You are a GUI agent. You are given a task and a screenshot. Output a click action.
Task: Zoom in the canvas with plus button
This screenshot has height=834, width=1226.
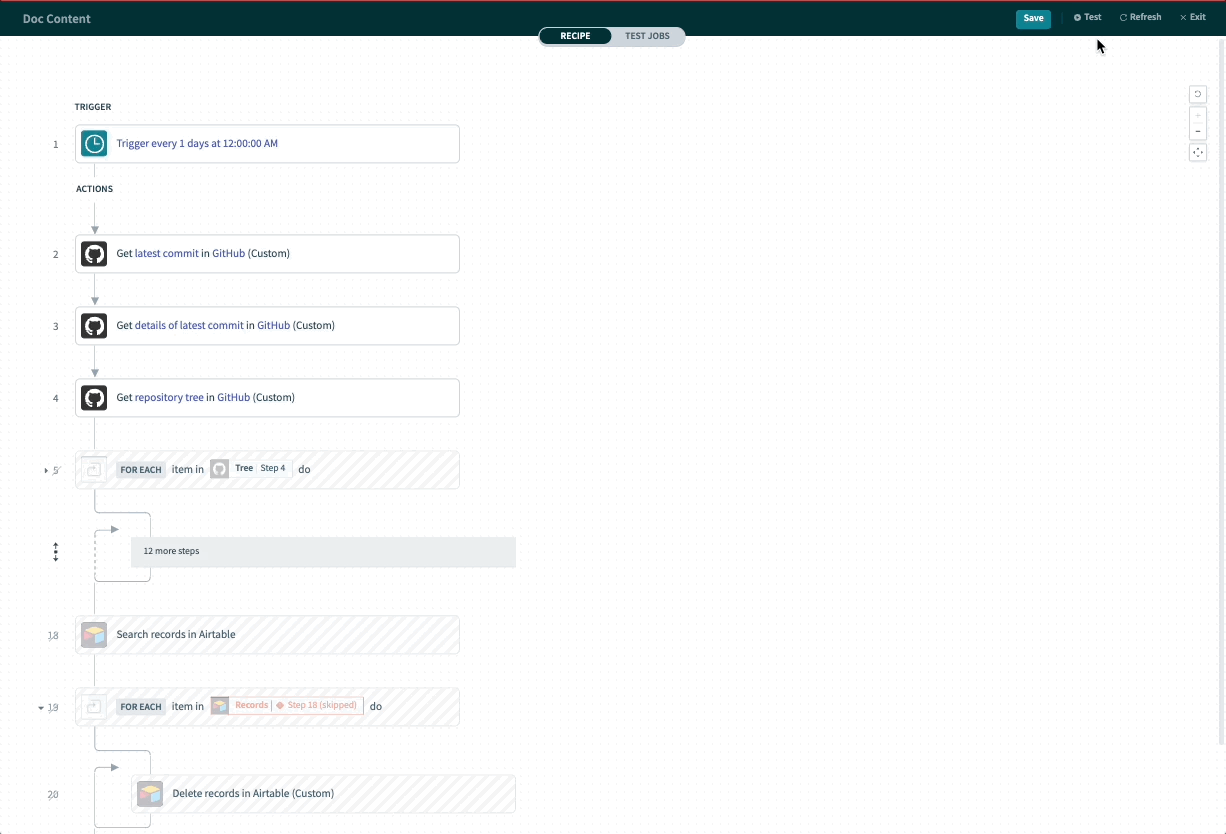[x=1198, y=116]
